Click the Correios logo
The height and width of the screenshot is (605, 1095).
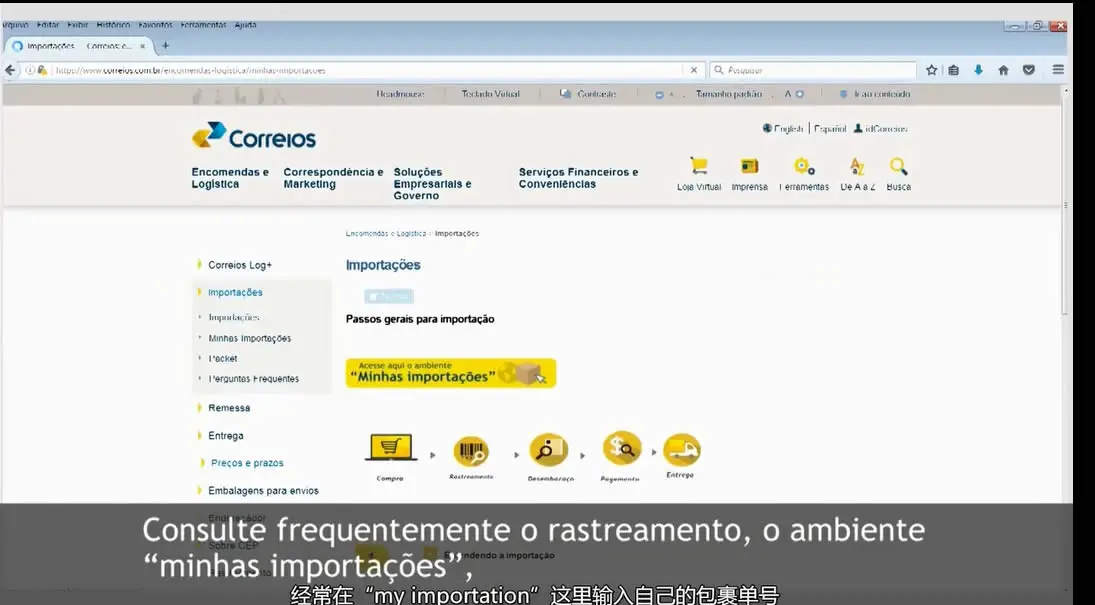254,136
